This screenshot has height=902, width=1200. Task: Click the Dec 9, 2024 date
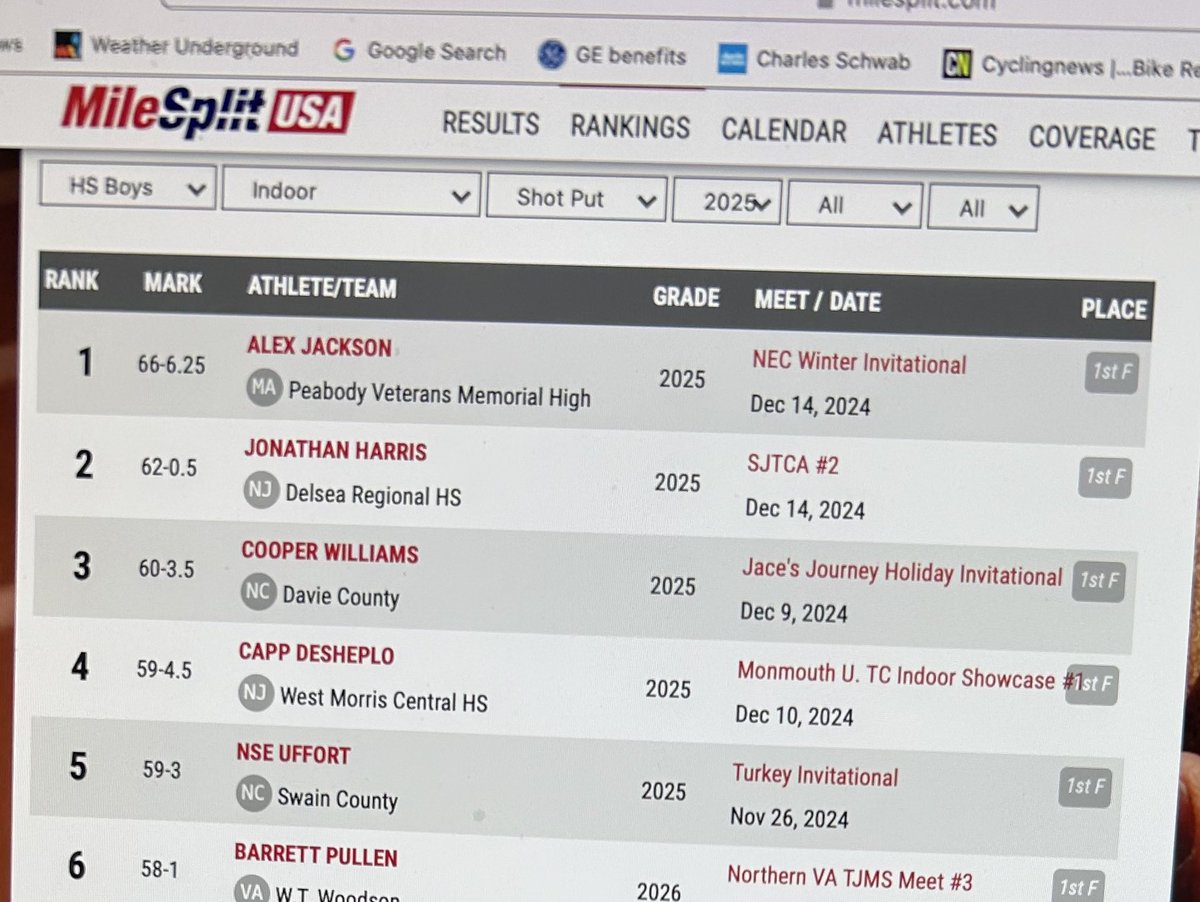pyautogui.click(x=793, y=612)
